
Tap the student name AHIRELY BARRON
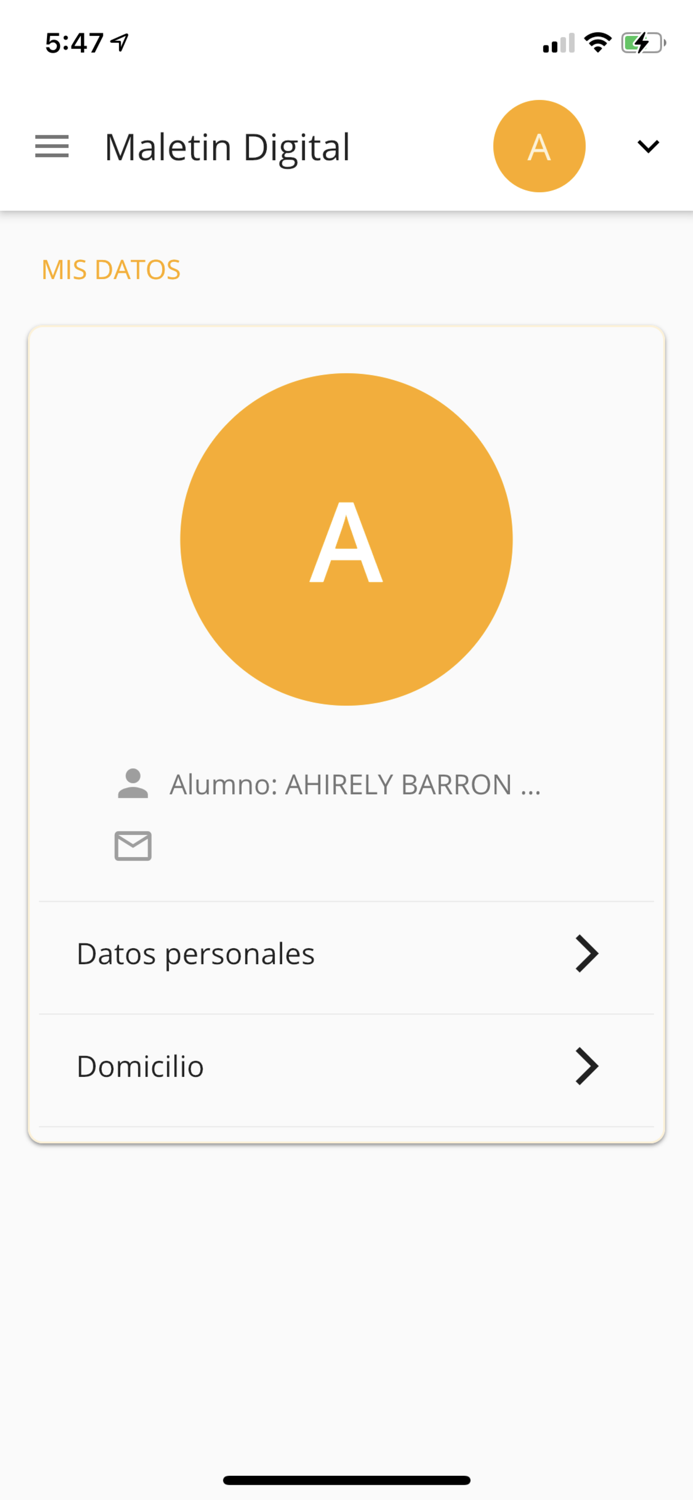click(355, 785)
